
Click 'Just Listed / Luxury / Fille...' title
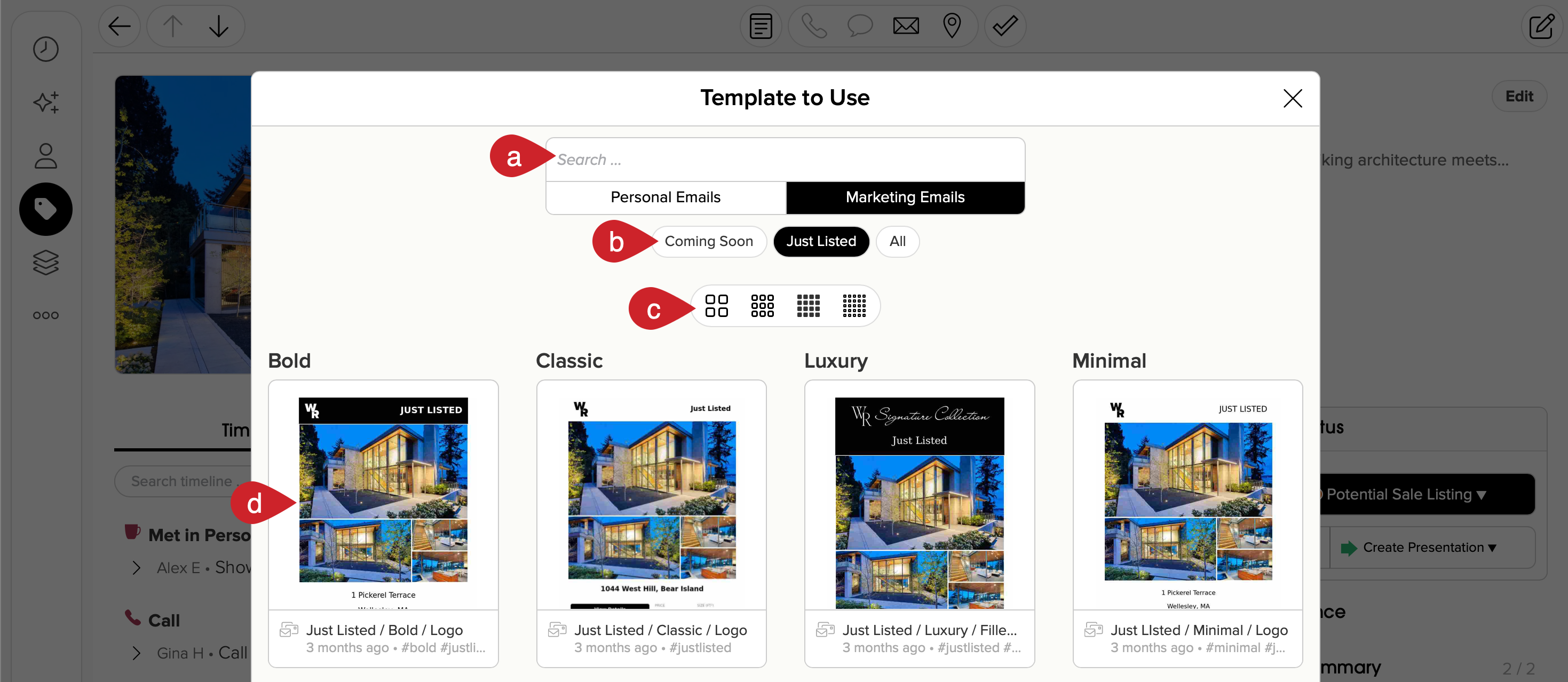coord(930,630)
